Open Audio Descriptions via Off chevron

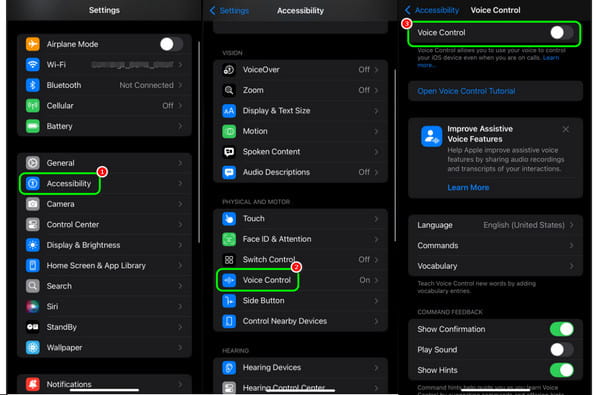coord(377,172)
